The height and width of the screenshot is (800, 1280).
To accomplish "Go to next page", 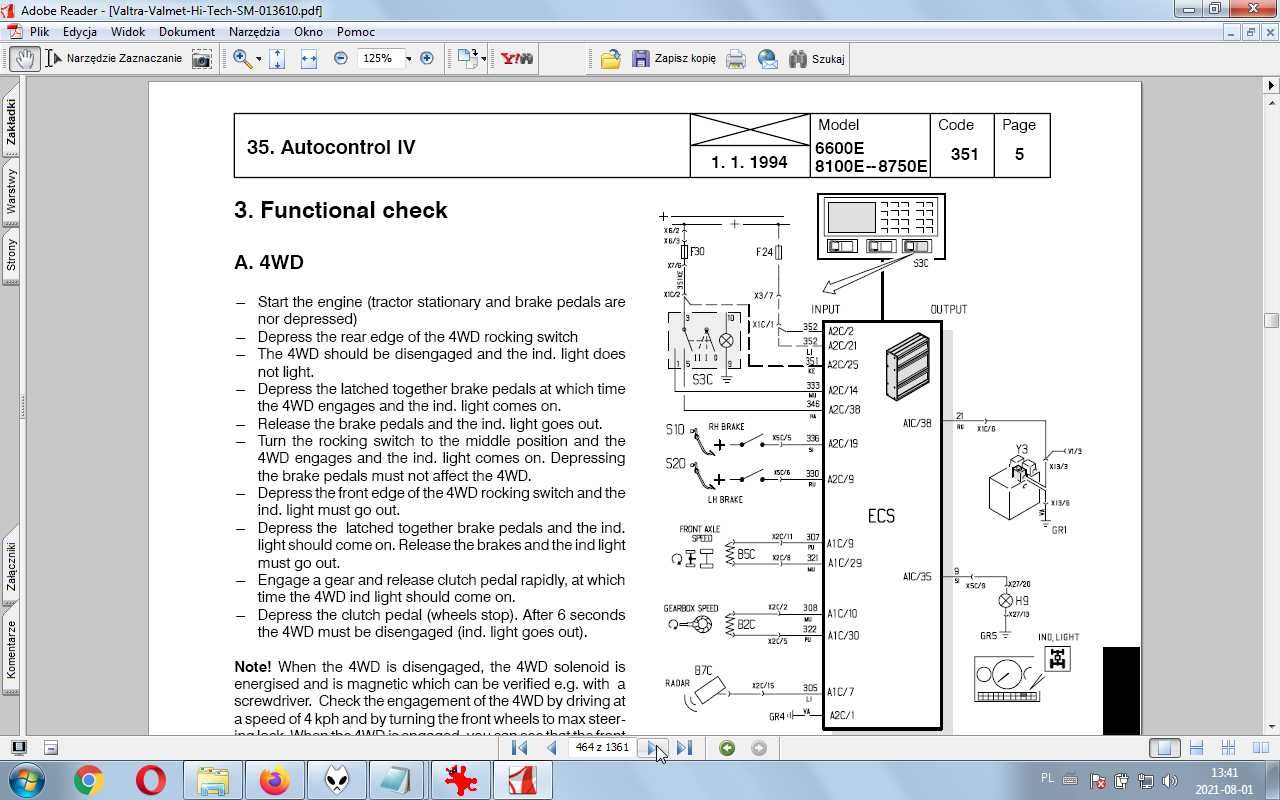I will (x=652, y=748).
